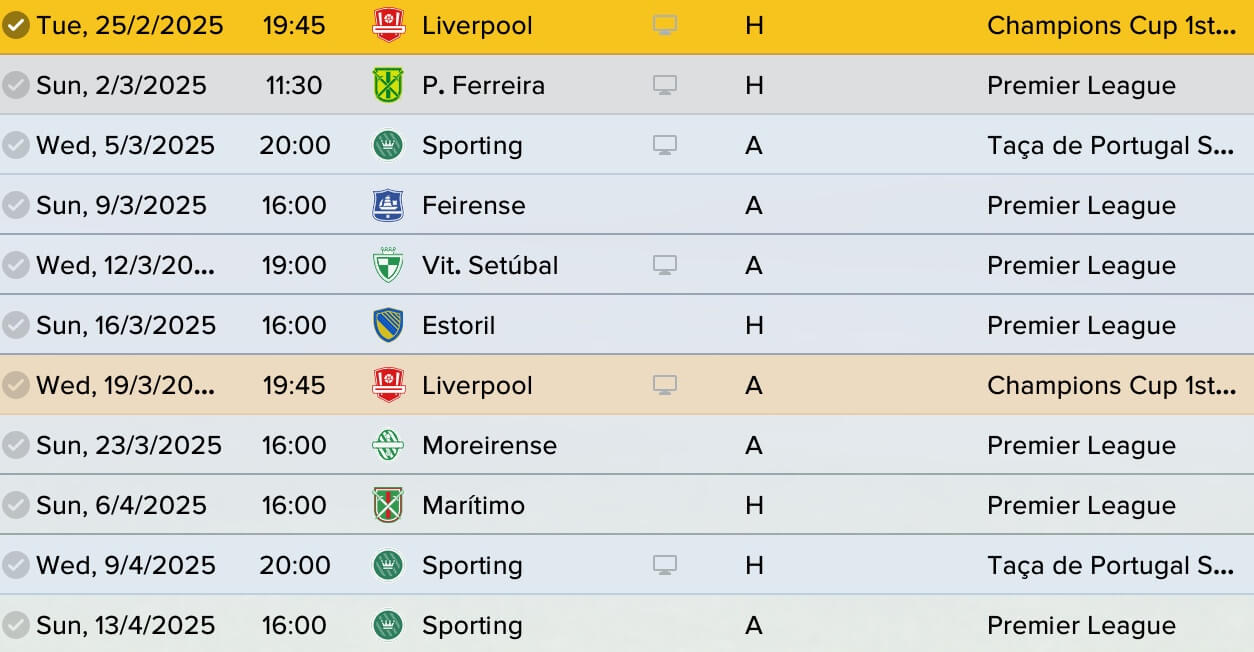Open the Estoril team link

click(459, 325)
